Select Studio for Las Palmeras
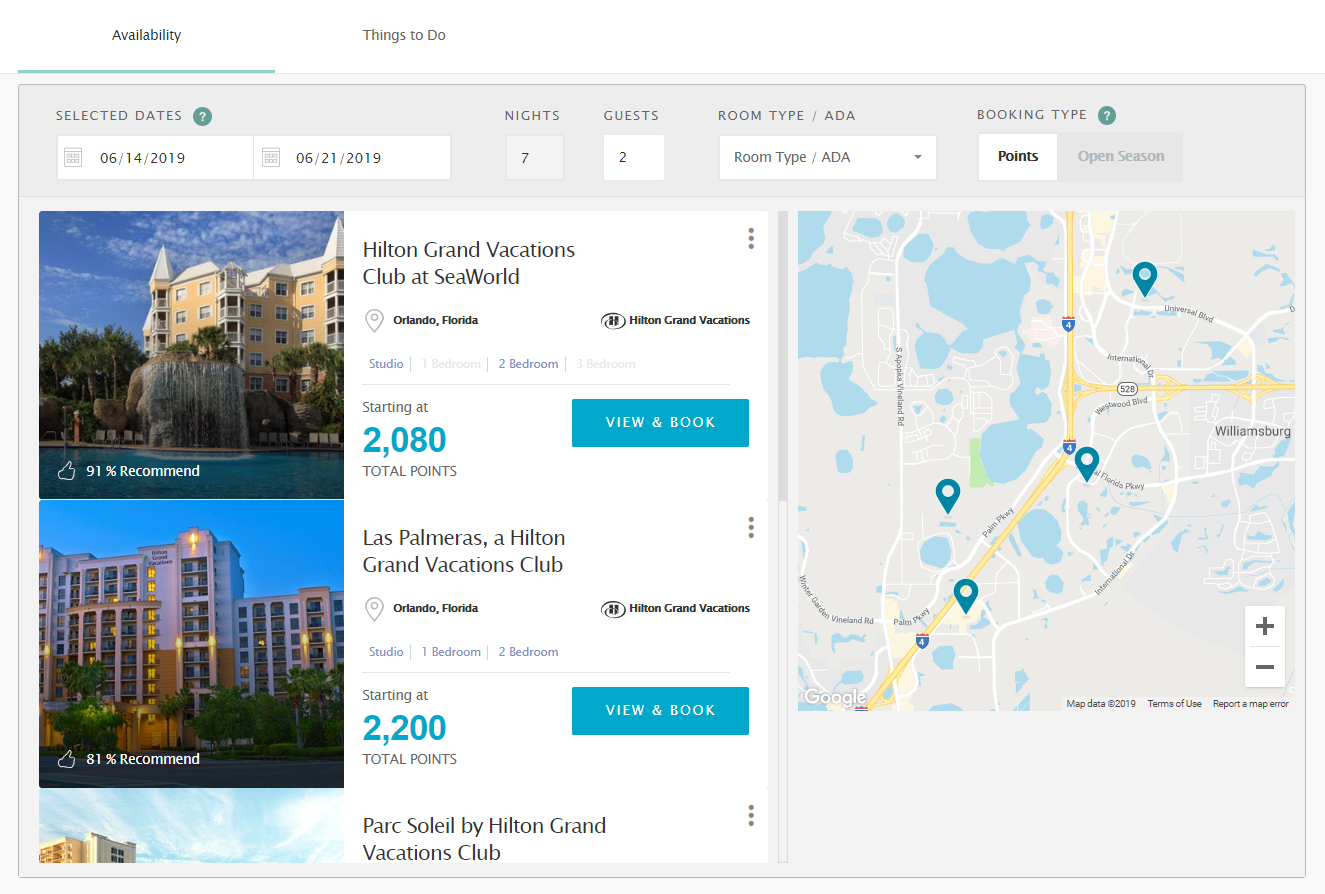The width and height of the screenshot is (1325, 894). (386, 652)
